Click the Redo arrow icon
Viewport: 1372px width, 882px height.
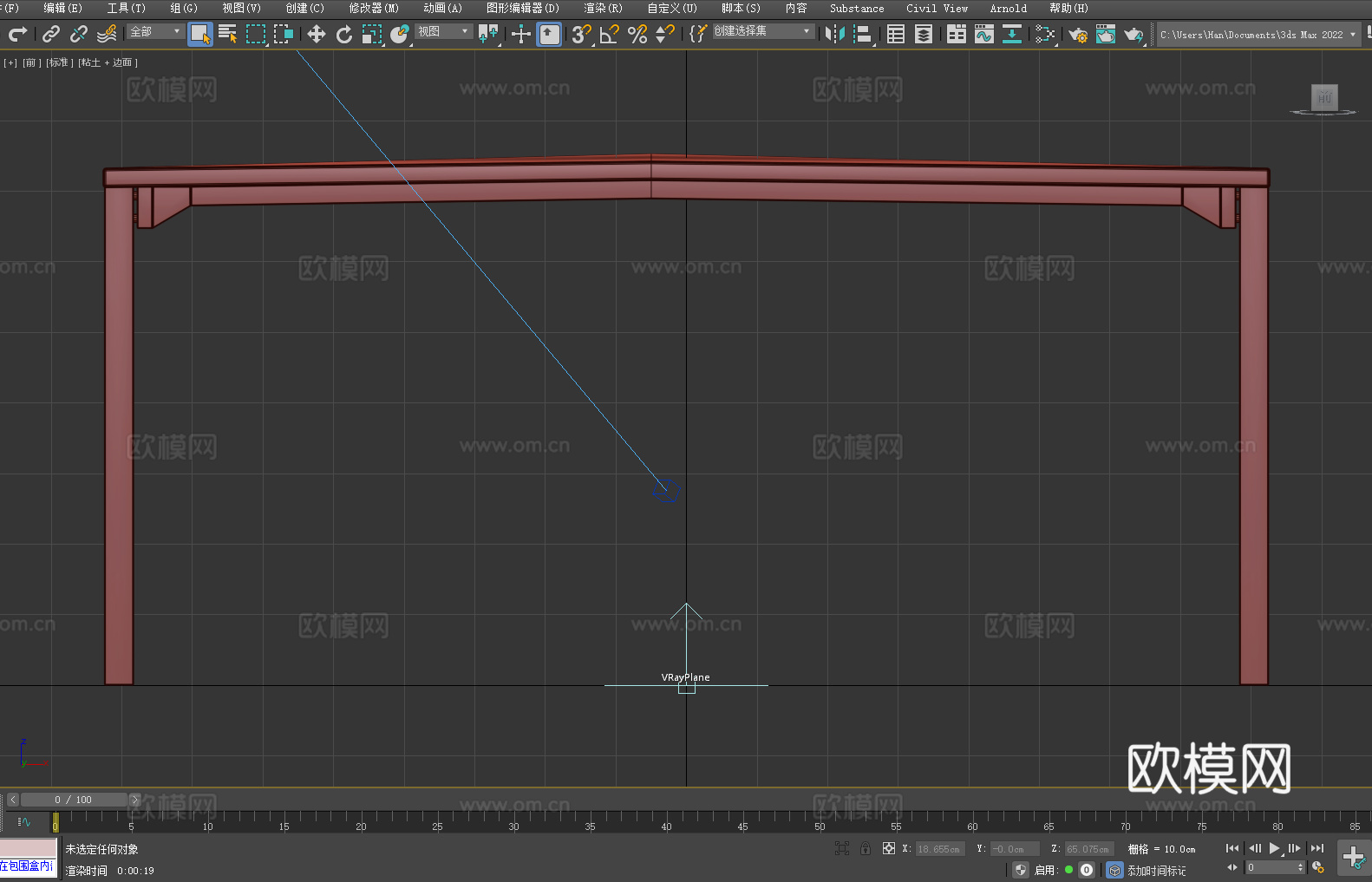(17, 34)
